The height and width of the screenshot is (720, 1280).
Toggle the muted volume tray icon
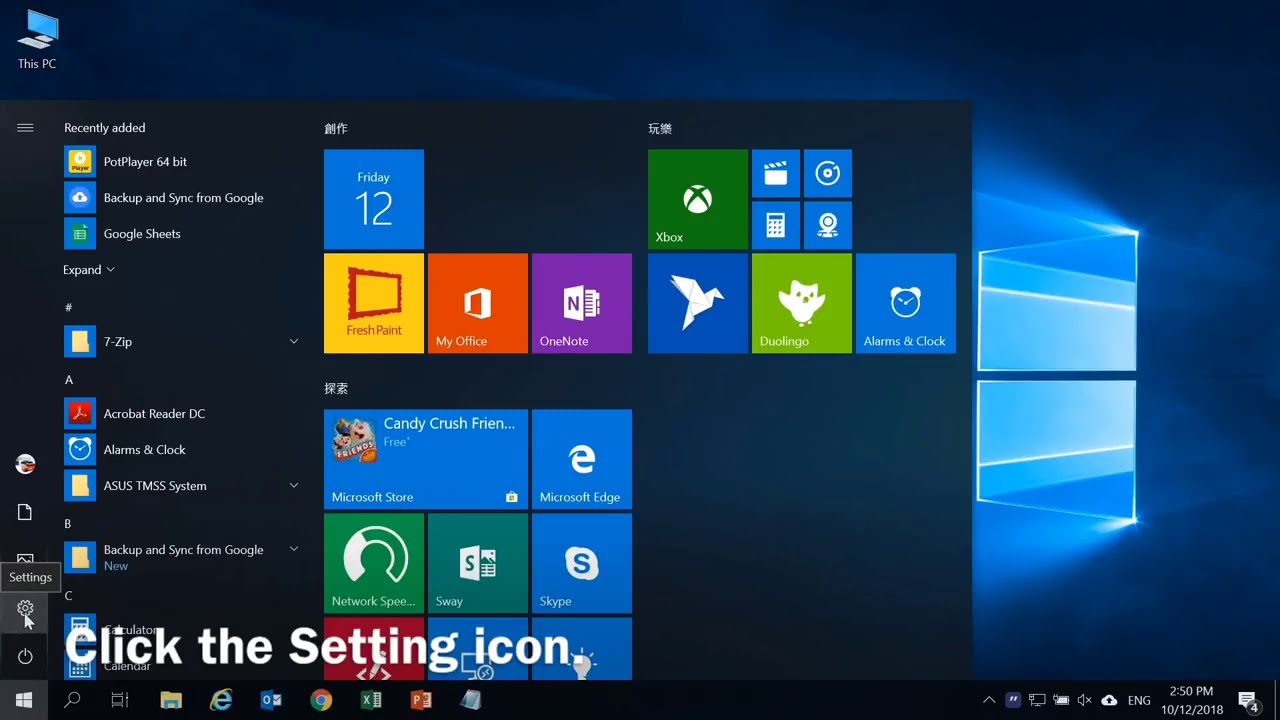tap(1085, 700)
